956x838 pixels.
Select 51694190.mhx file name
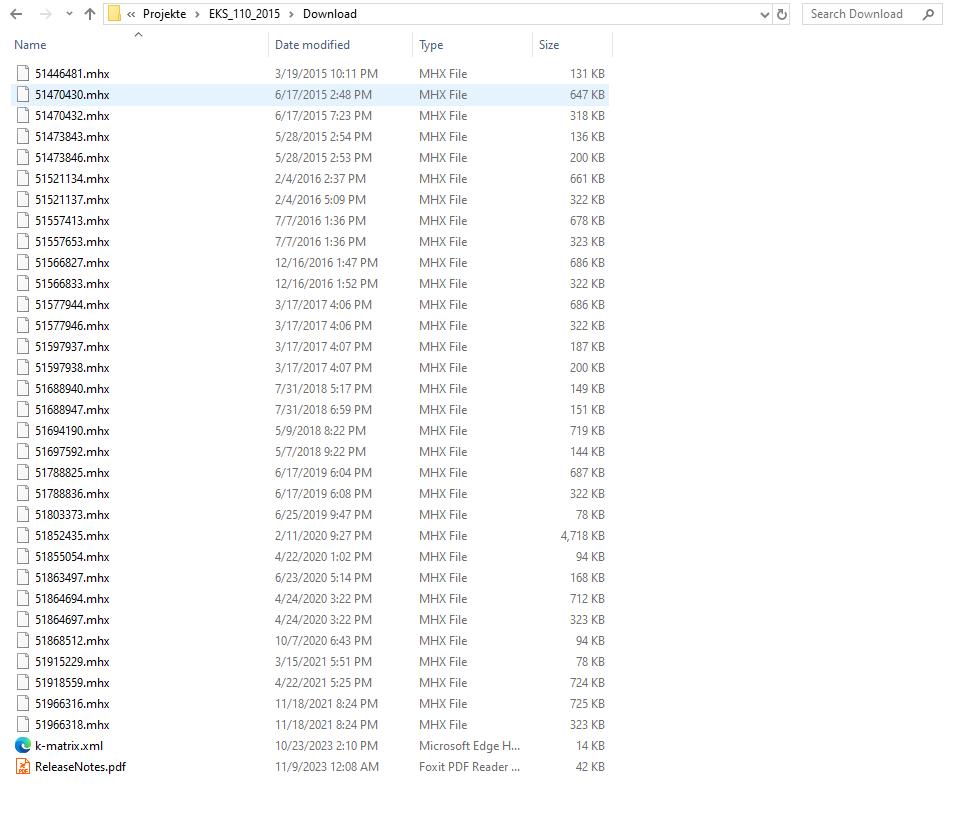pyautogui.click(x=72, y=431)
